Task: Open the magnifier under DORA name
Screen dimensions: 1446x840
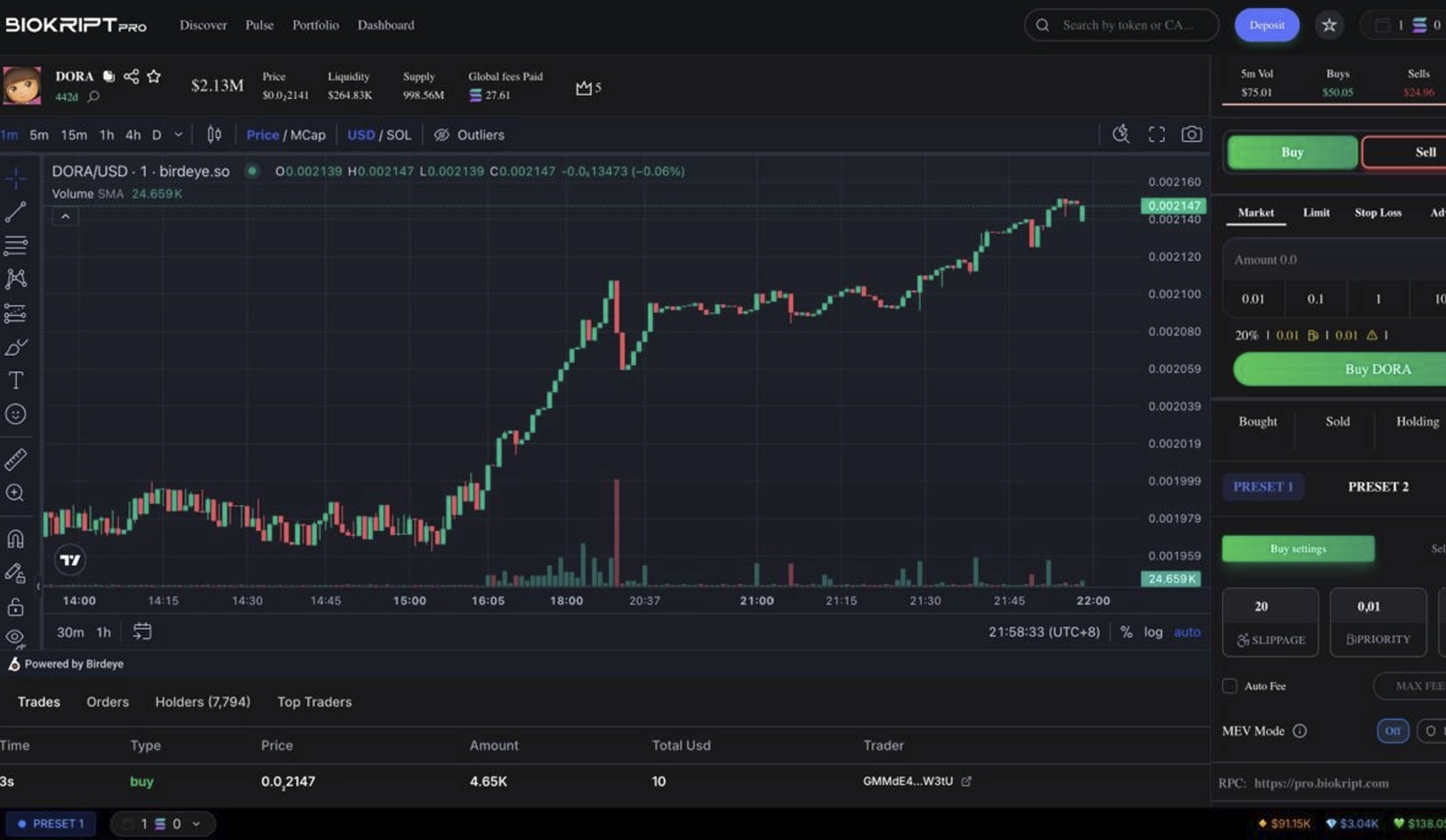Action: pos(94,96)
